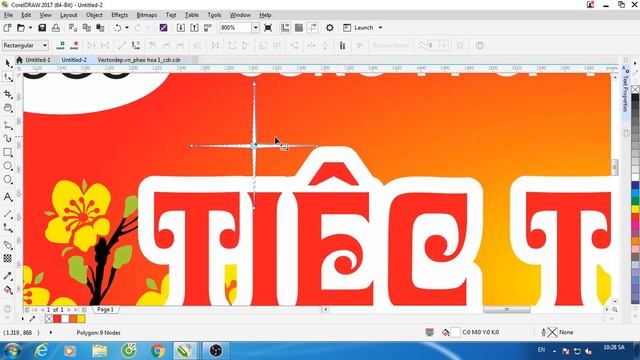Toggle Show guidelines button
The height and width of the screenshot is (360, 640).
[x=313, y=28]
